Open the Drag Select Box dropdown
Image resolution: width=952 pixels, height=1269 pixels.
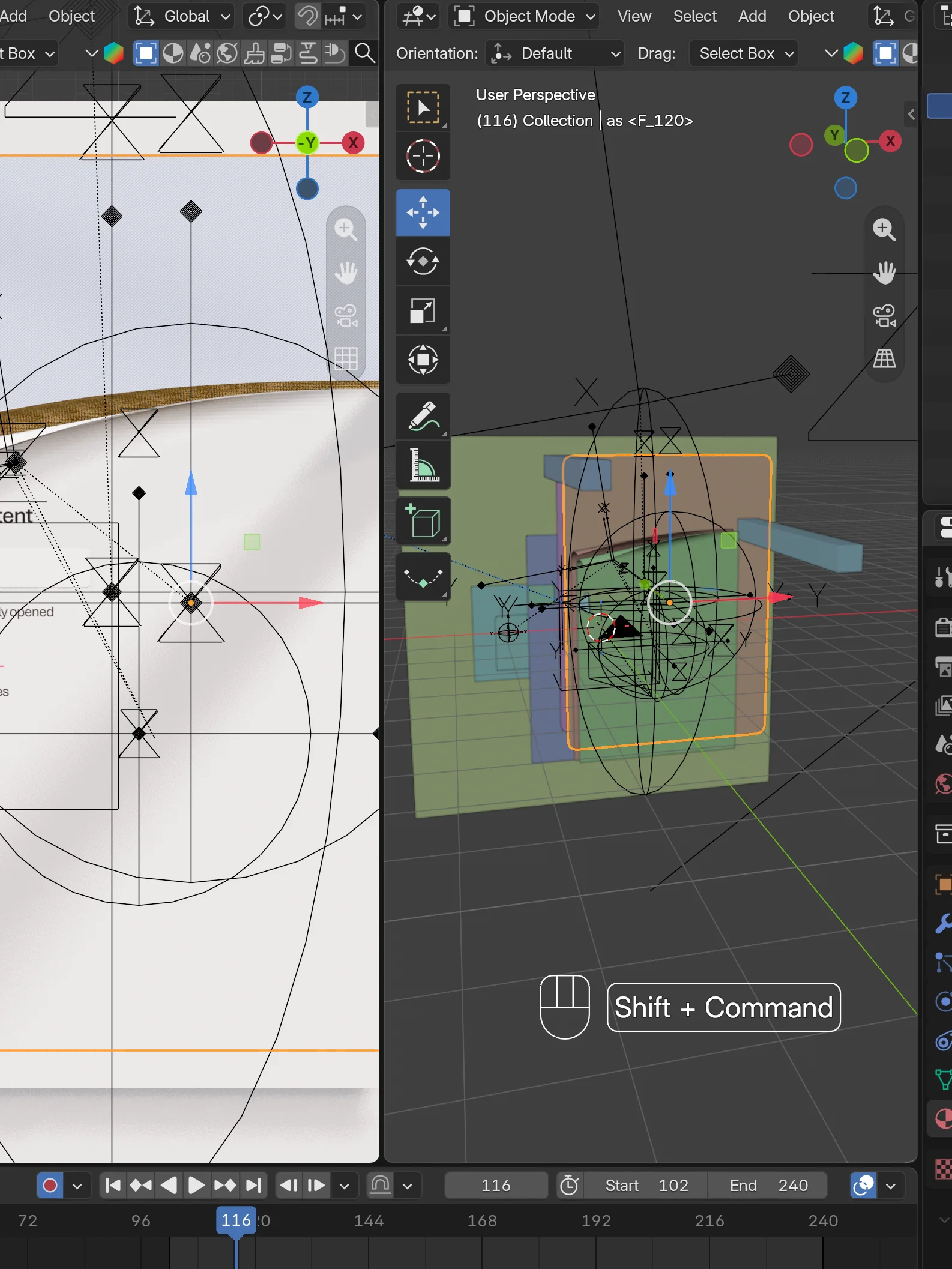tap(744, 53)
